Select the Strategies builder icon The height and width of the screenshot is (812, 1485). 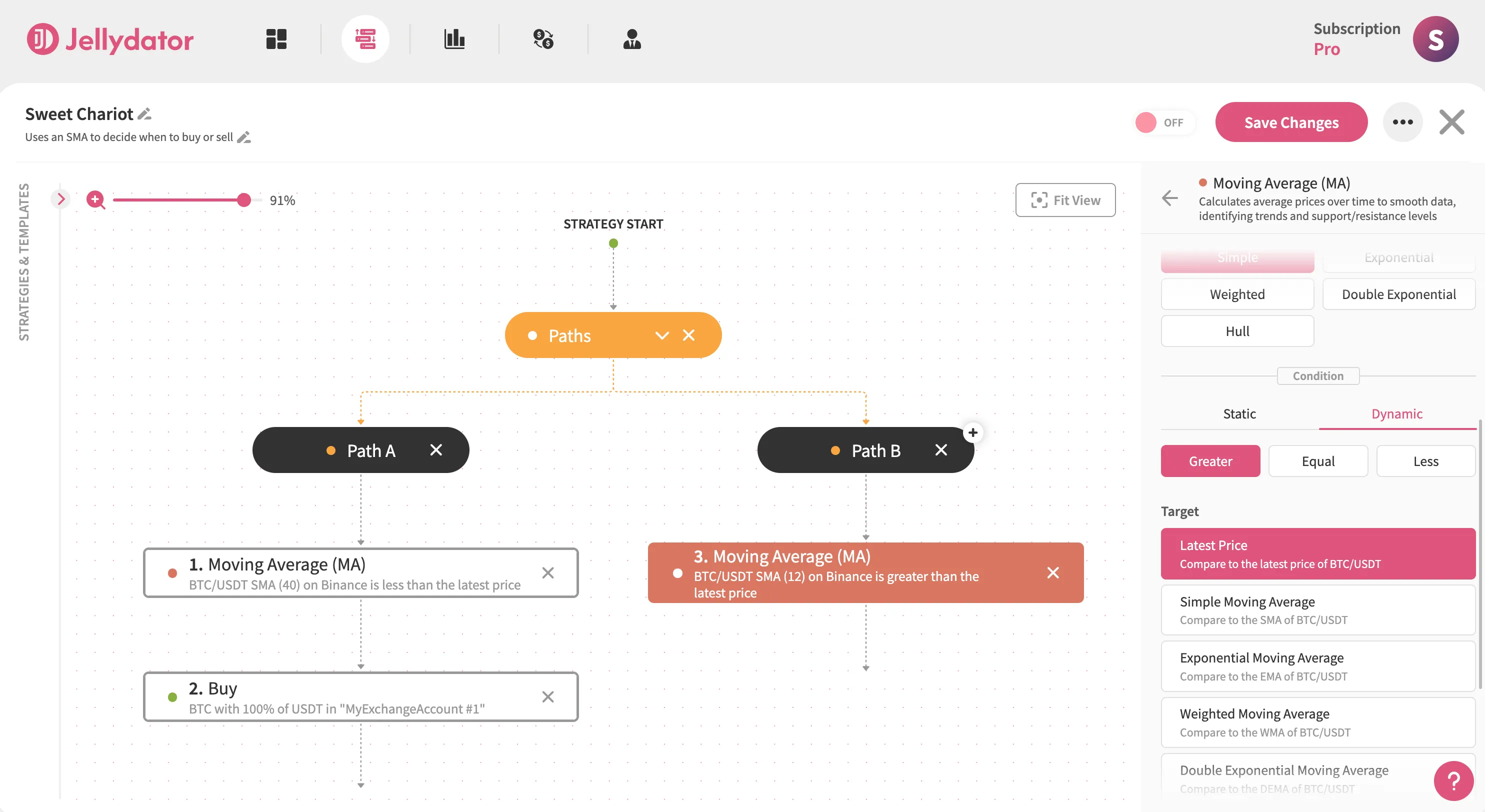[x=366, y=38]
